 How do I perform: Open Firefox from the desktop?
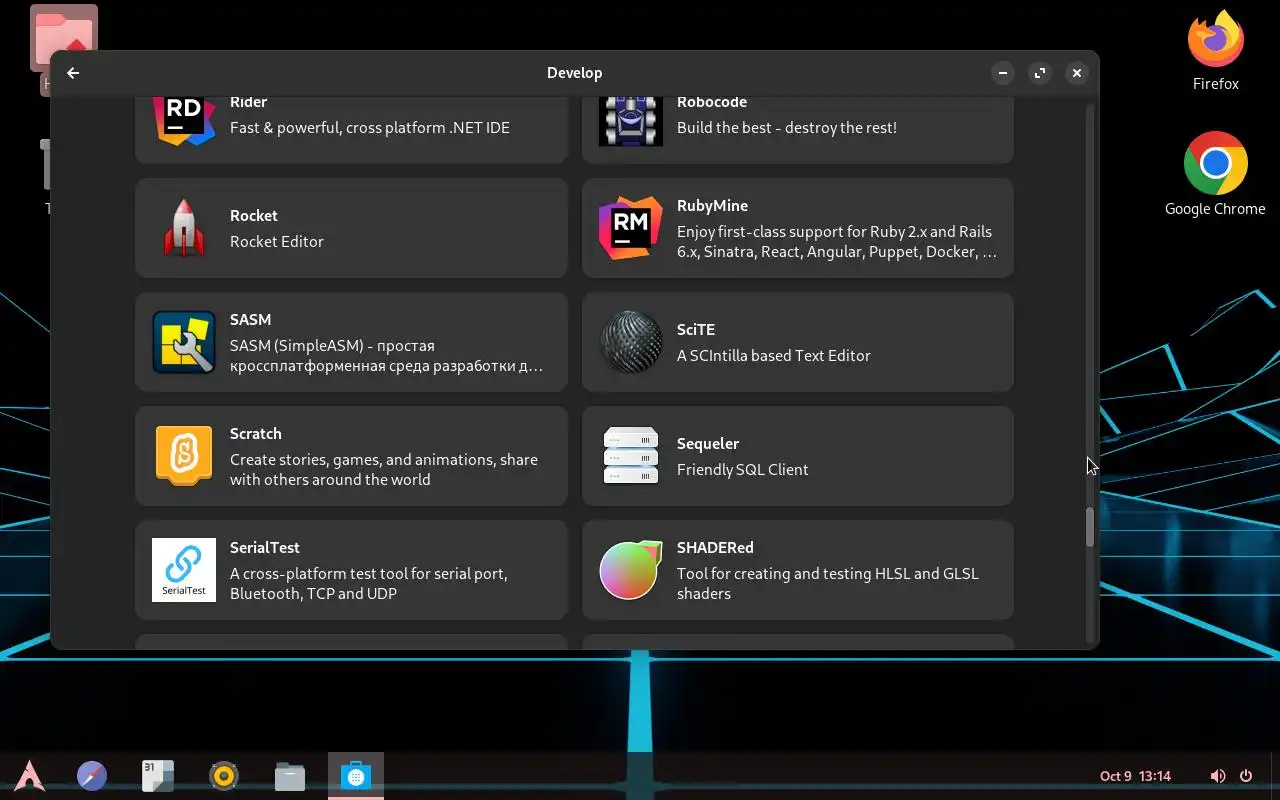(1216, 49)
